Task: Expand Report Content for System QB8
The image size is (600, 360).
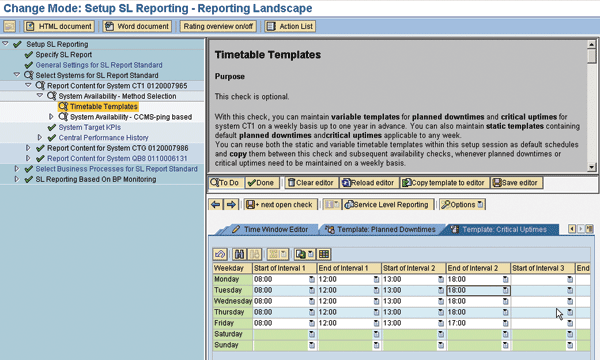Action: (x=28, y=158)
